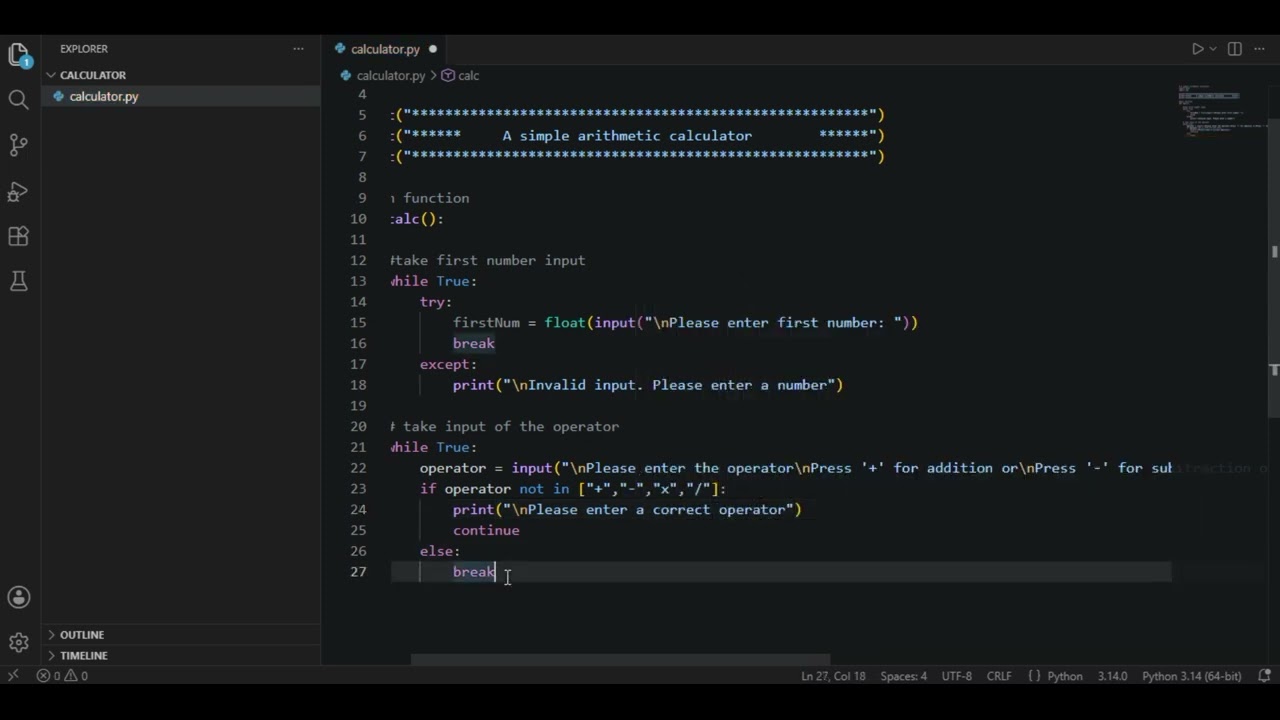This screenshot has height=720, width=1280.
Task: Change end of line sequence CRLF
Action: pyautogui.click(x=999, y=676)
